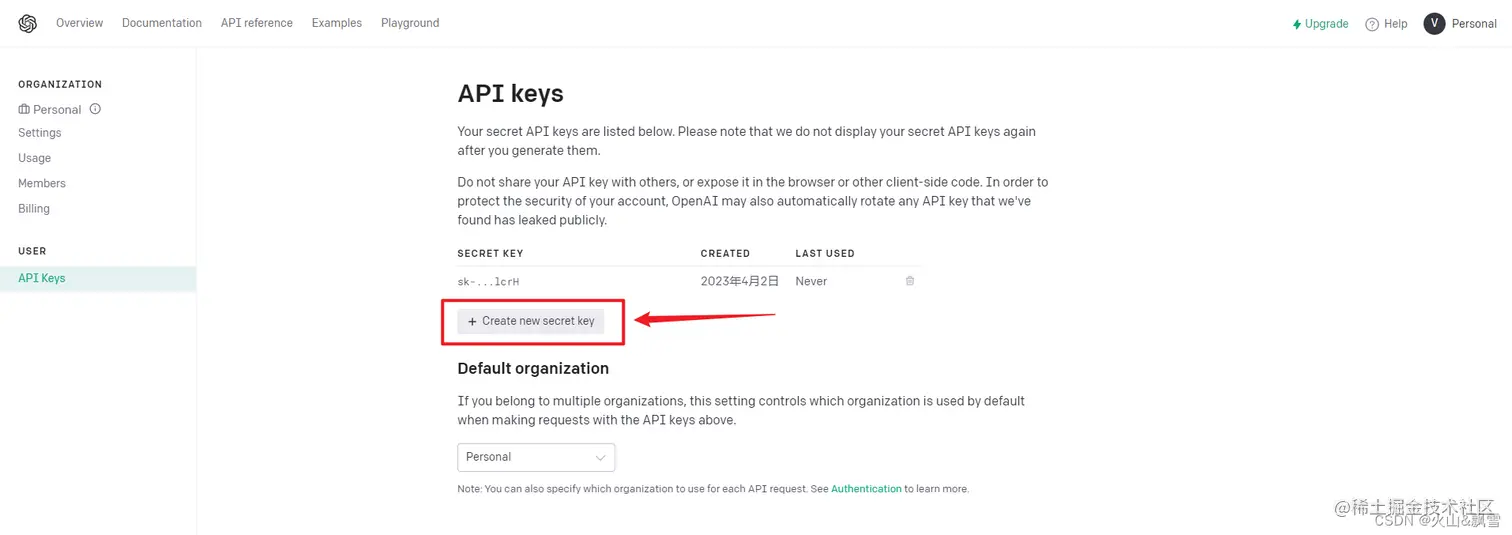
Task: Open the API reference page
Action: tap(257, 23)
